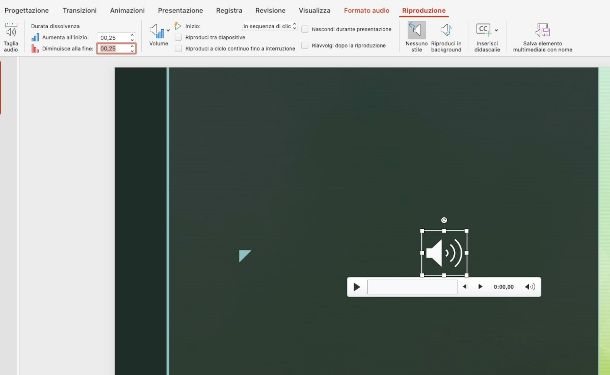610x375 pixels.
Task: Decrease the Aumenta all'inizio stepper value
Action: pos(132,40)
